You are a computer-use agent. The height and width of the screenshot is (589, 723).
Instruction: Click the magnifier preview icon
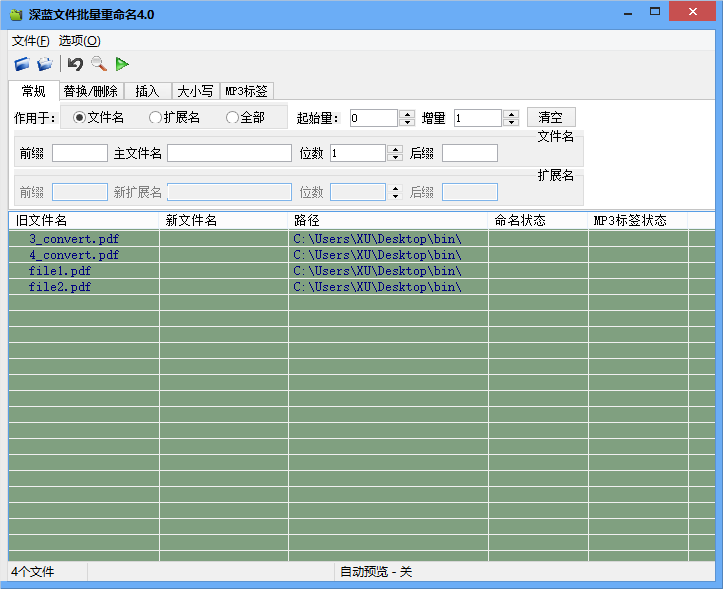[98, 64]
